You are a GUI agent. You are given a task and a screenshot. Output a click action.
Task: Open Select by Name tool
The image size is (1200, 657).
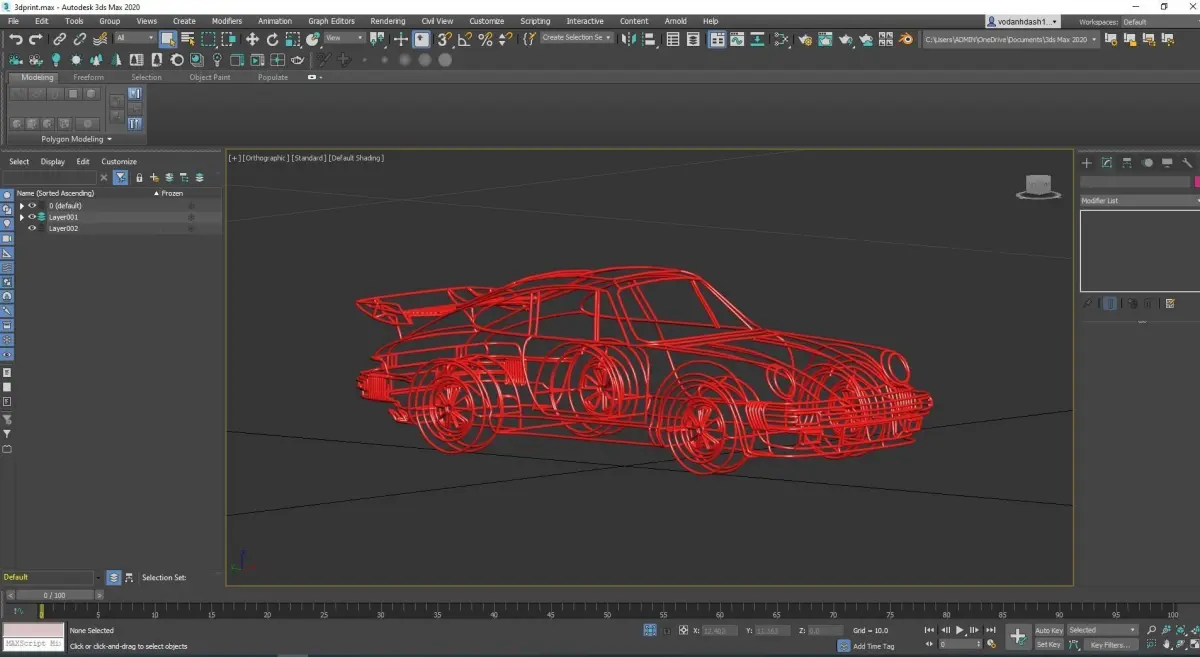coord(187,39)
